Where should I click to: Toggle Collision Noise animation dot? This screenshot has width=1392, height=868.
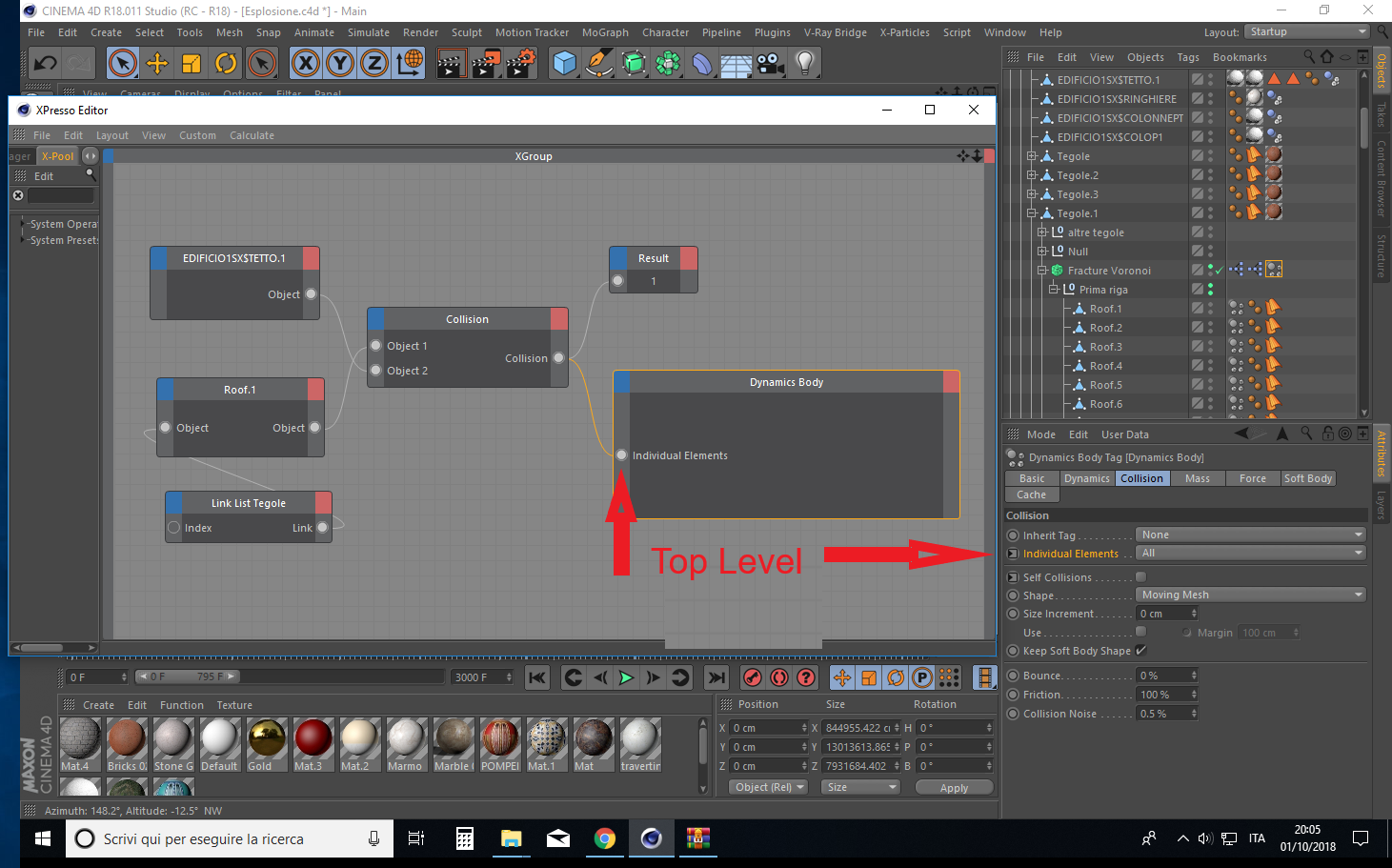(x=1014, y=714)
